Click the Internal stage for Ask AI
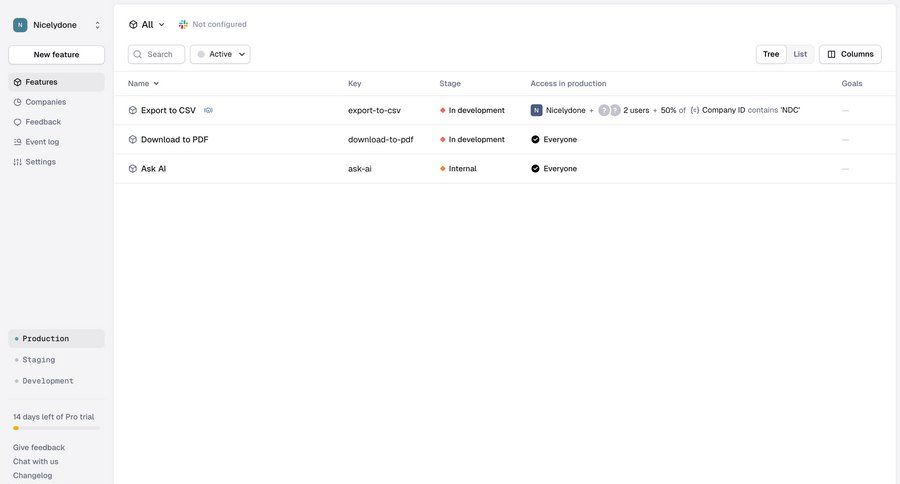This screenshot has height=484, width=900. (x=458, y=169)
